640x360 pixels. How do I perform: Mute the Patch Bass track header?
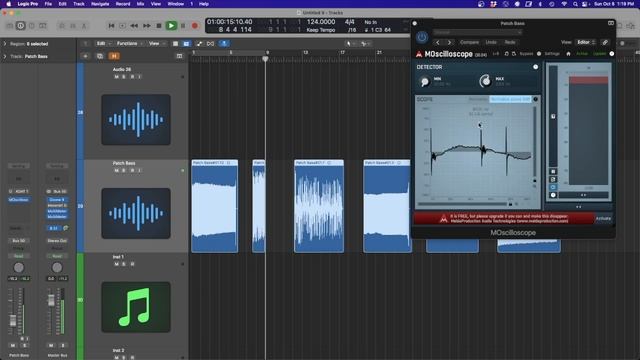117,170
